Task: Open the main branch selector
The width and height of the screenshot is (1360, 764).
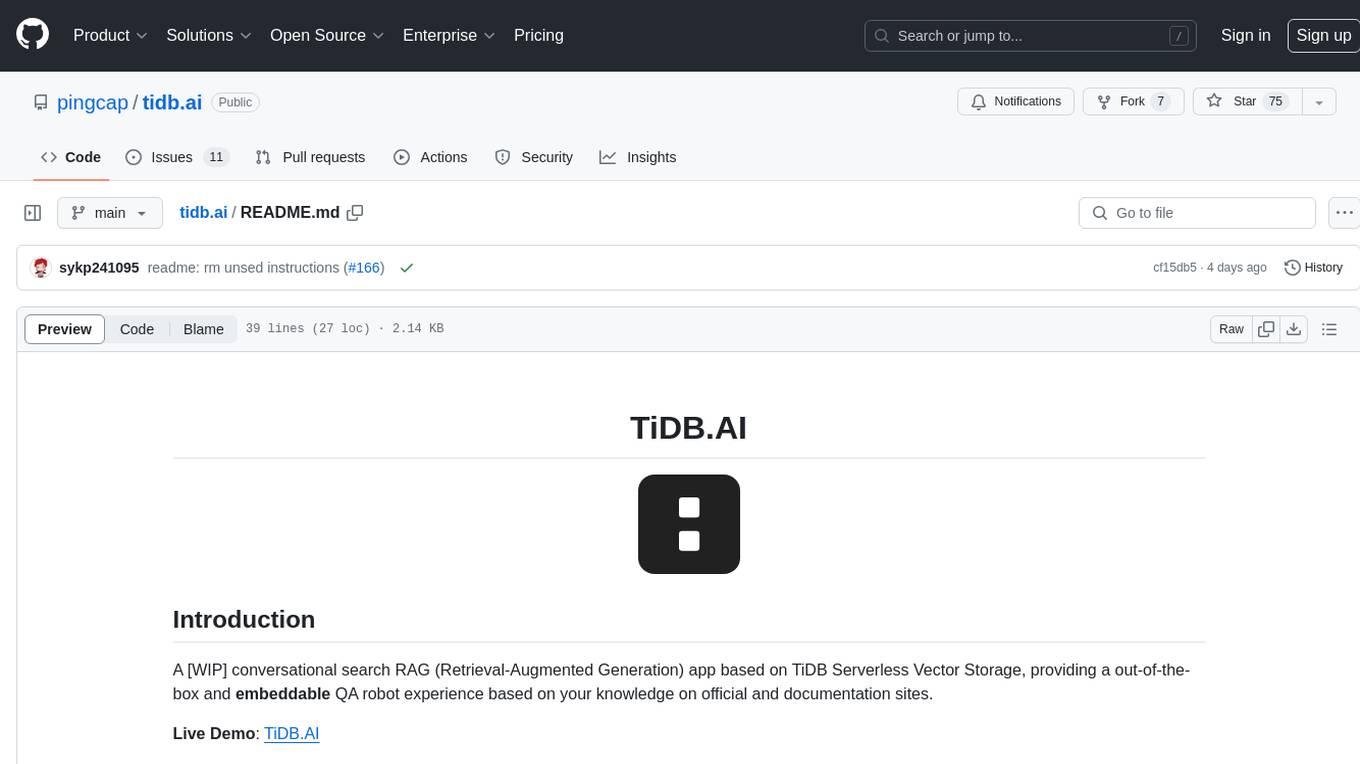Action: point(110,213)
